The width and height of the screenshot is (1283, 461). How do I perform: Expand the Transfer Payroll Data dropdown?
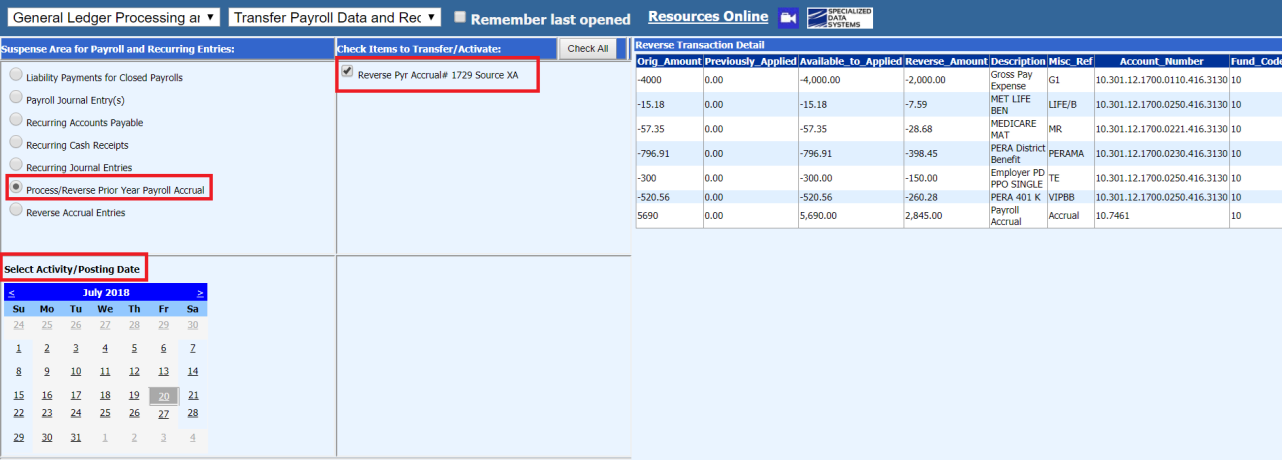[334, 18]
